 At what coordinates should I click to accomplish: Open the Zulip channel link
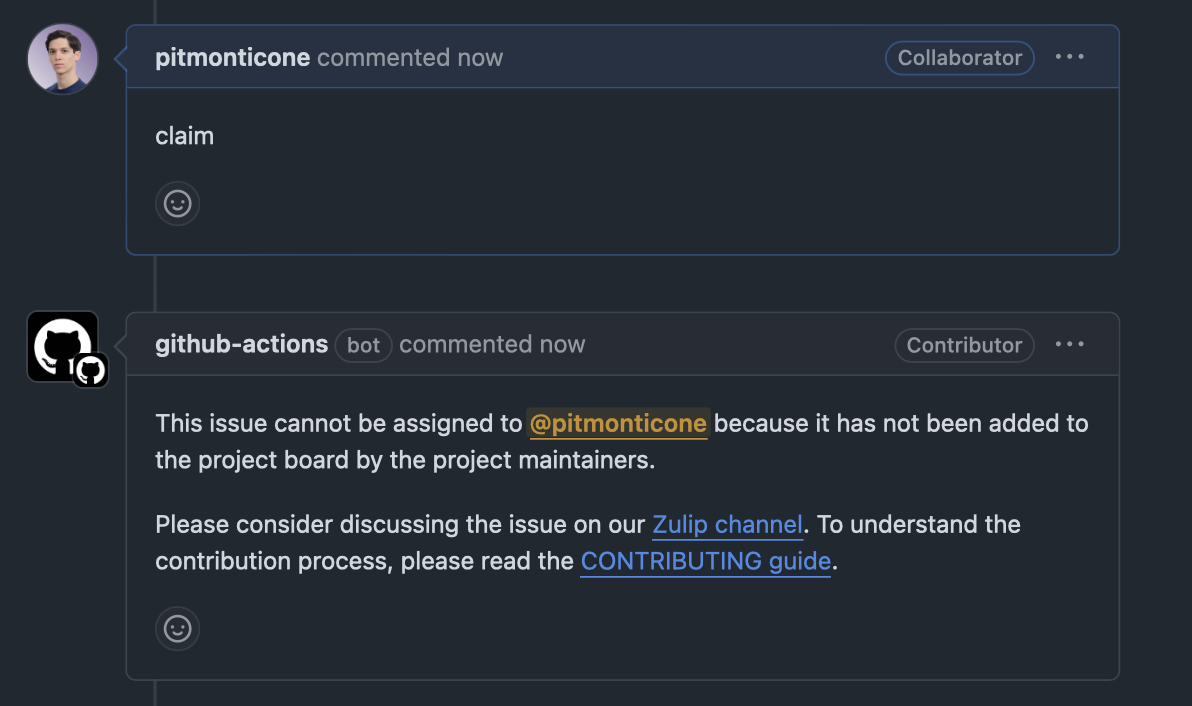click(x=728, y=524)
